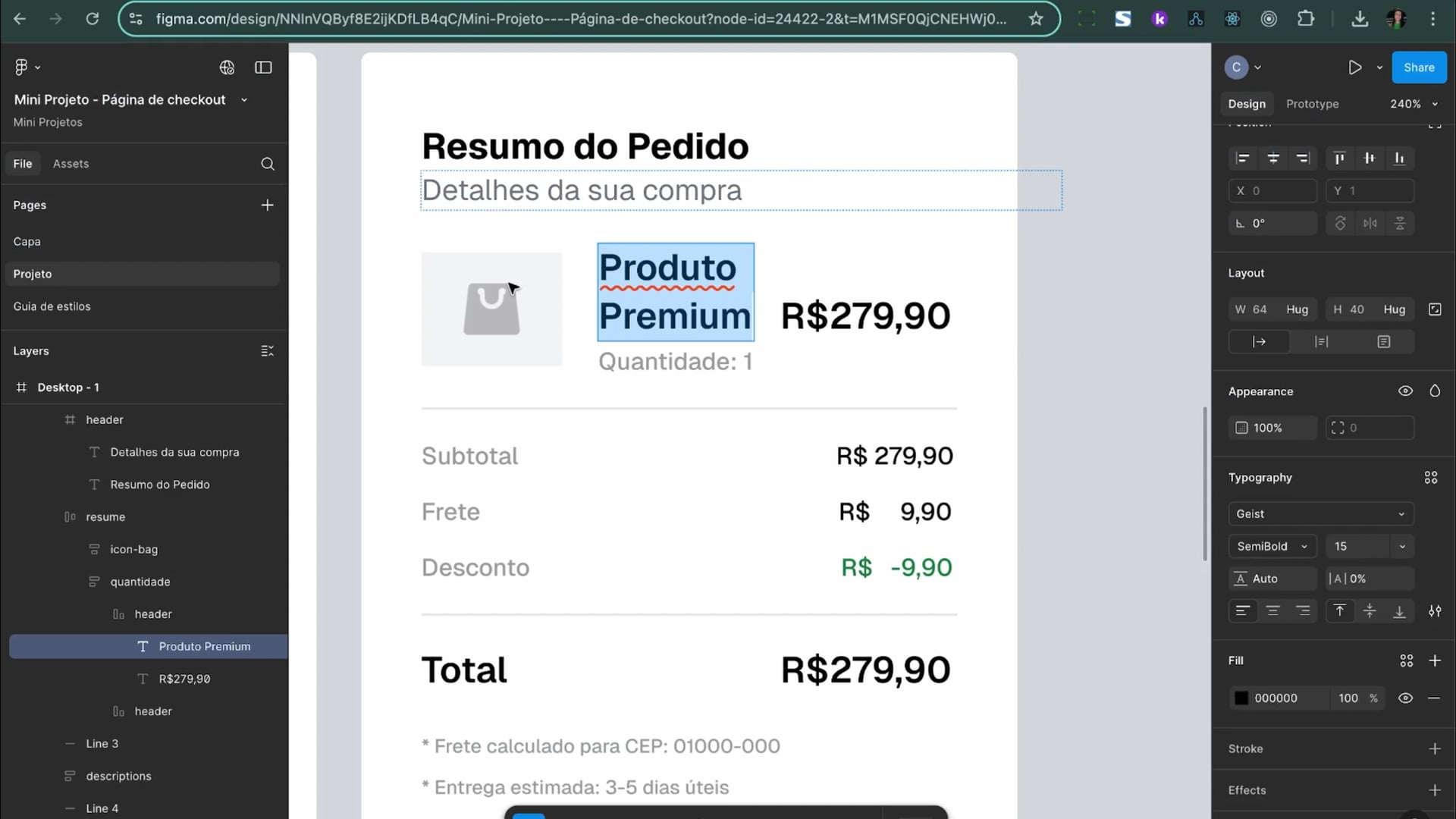
Task: Open the Geist font family dropdown
Action: pyautogui.click(x=1320, y=514)
